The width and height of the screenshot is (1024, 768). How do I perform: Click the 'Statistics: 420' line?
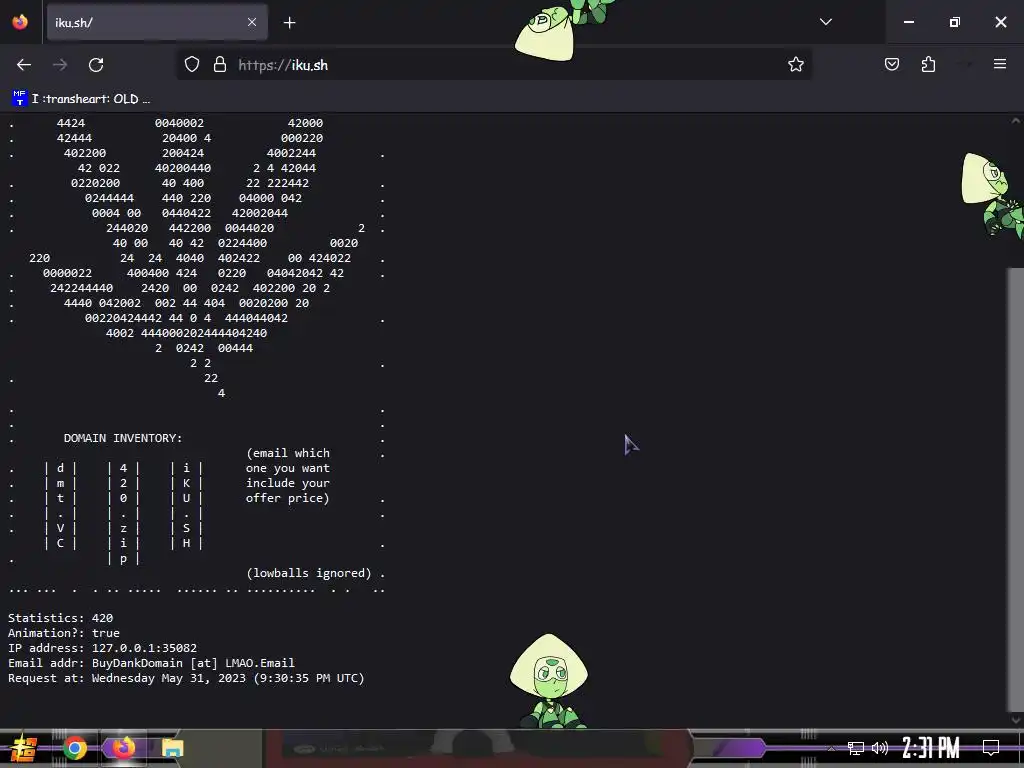(60, 618)
